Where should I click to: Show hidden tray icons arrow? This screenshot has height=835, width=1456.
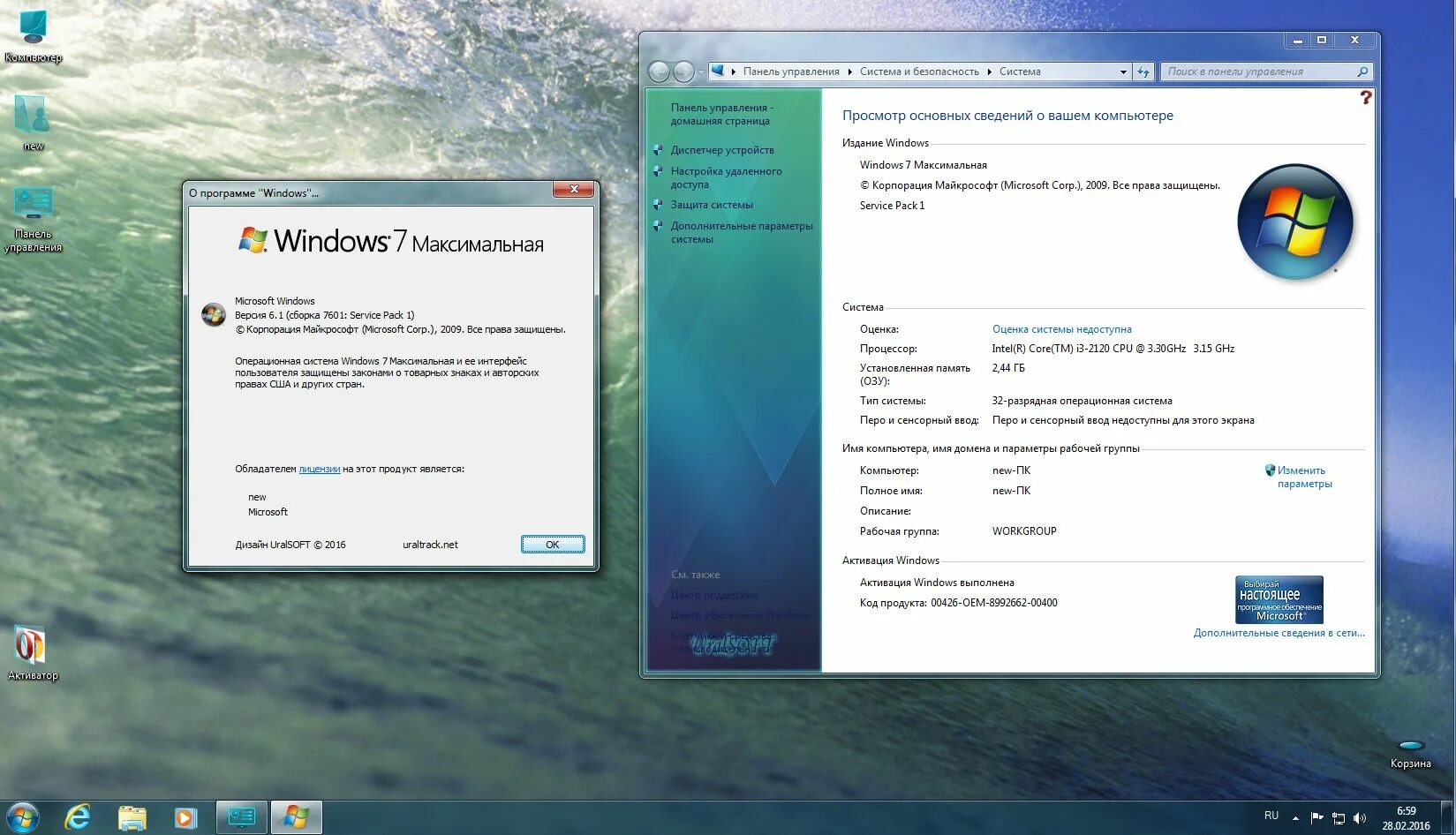[x=1295, y=818]
